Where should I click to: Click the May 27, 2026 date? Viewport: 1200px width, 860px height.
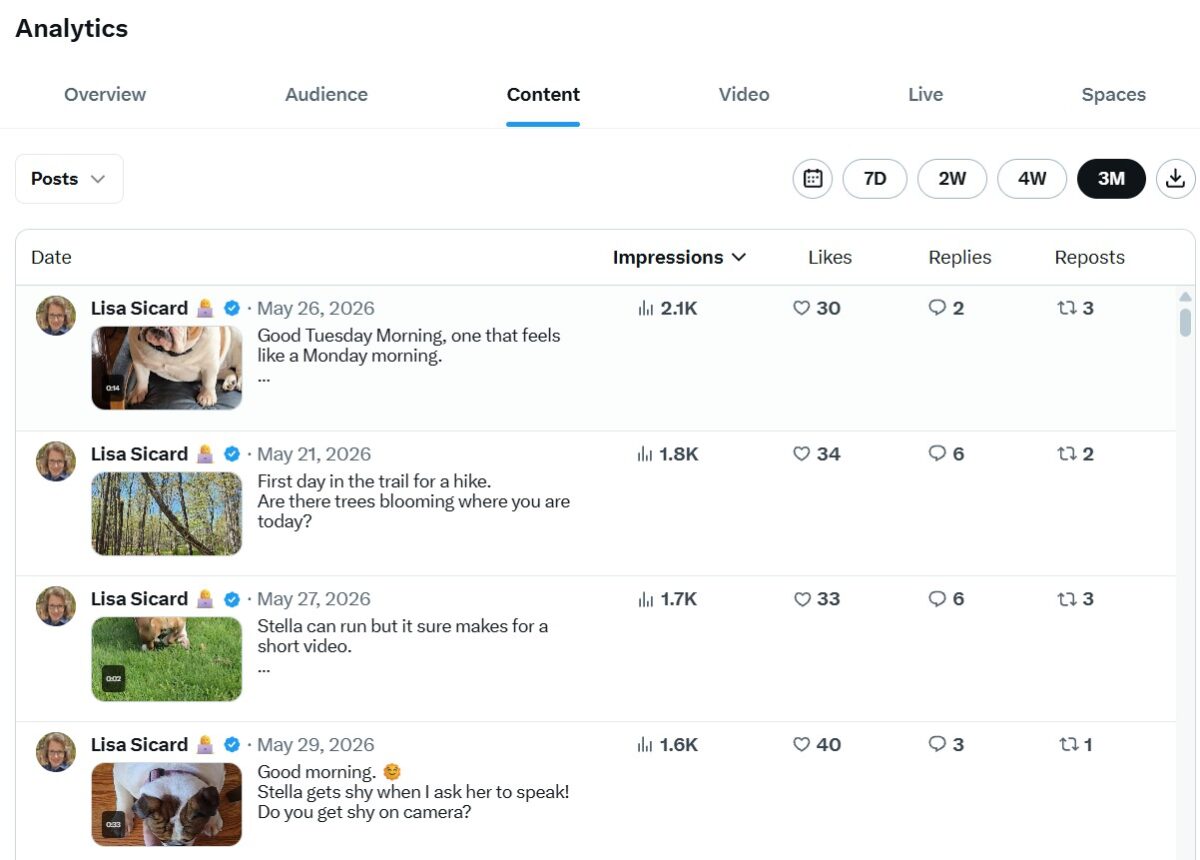(x=314, y=600)
